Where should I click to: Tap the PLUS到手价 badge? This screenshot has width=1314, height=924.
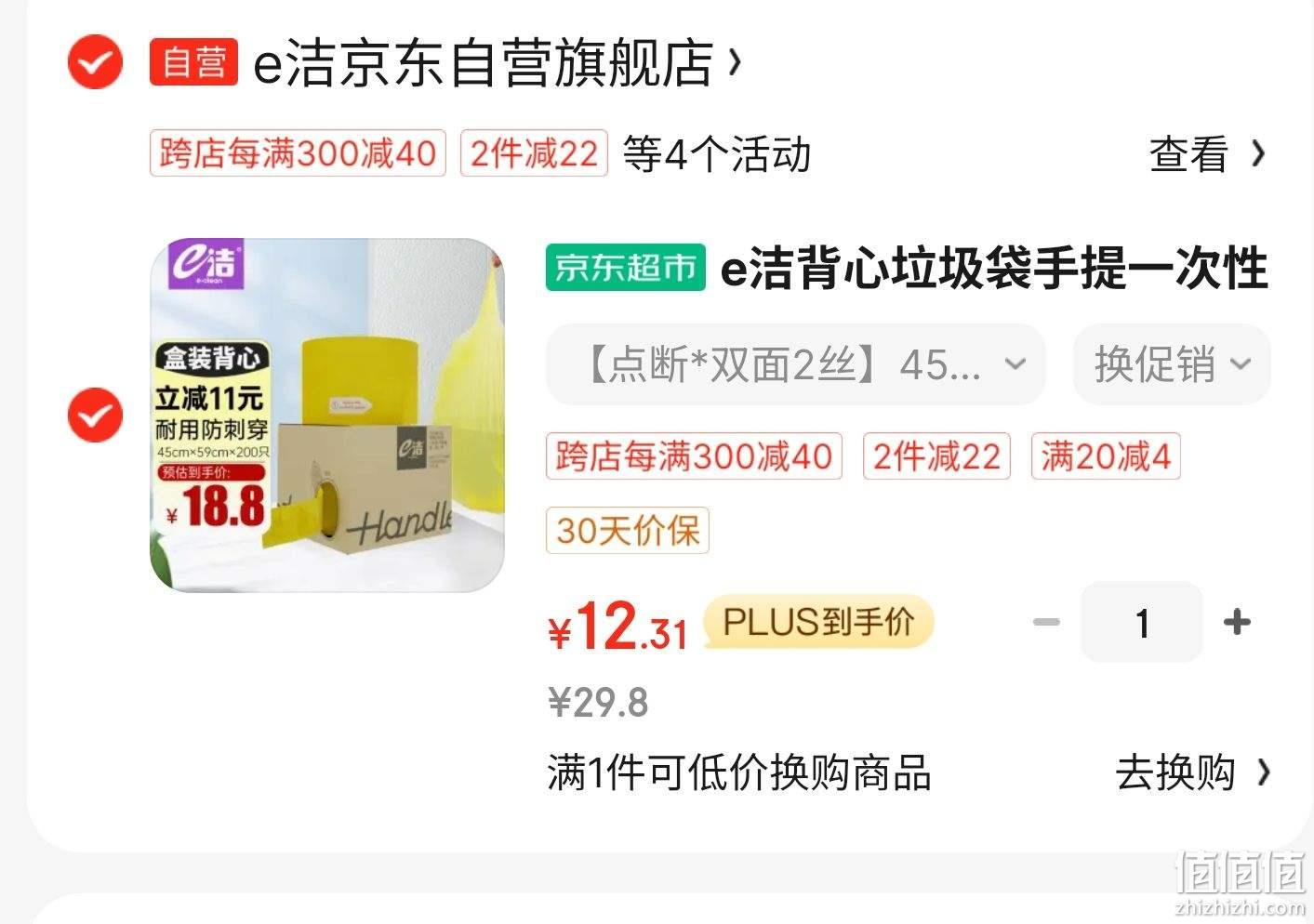[x=818, y=622]
